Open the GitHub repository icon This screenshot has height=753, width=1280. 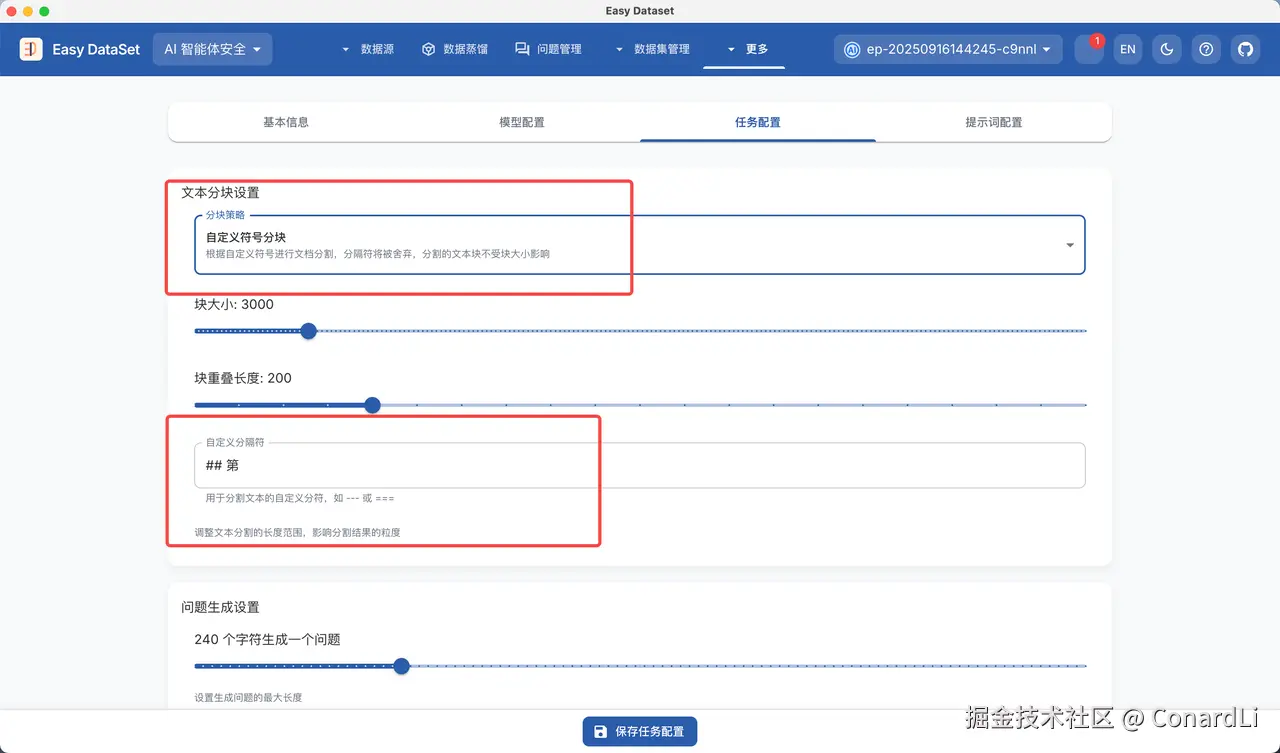1245,49
